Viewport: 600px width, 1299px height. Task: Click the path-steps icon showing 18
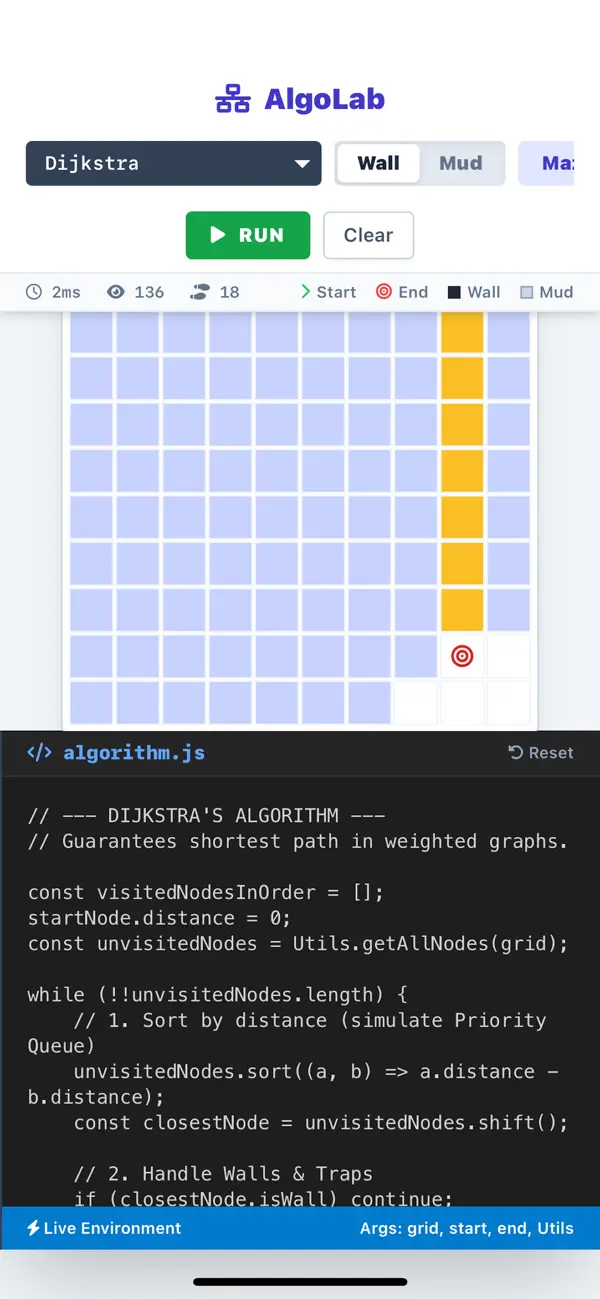click(x=199, y=291)
